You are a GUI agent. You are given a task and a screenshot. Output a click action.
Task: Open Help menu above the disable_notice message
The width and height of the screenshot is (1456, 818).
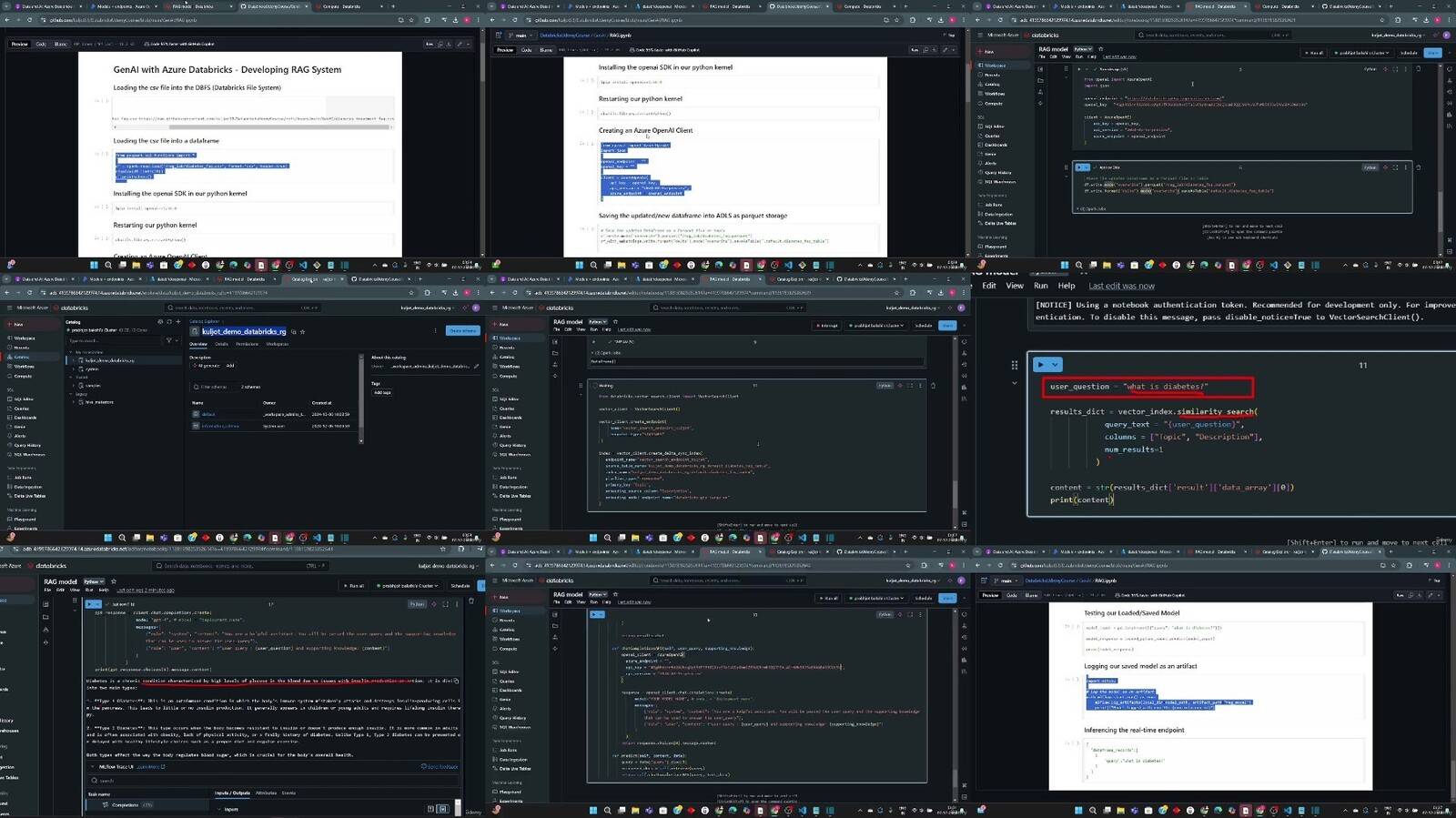click(x=1067, y=286)
